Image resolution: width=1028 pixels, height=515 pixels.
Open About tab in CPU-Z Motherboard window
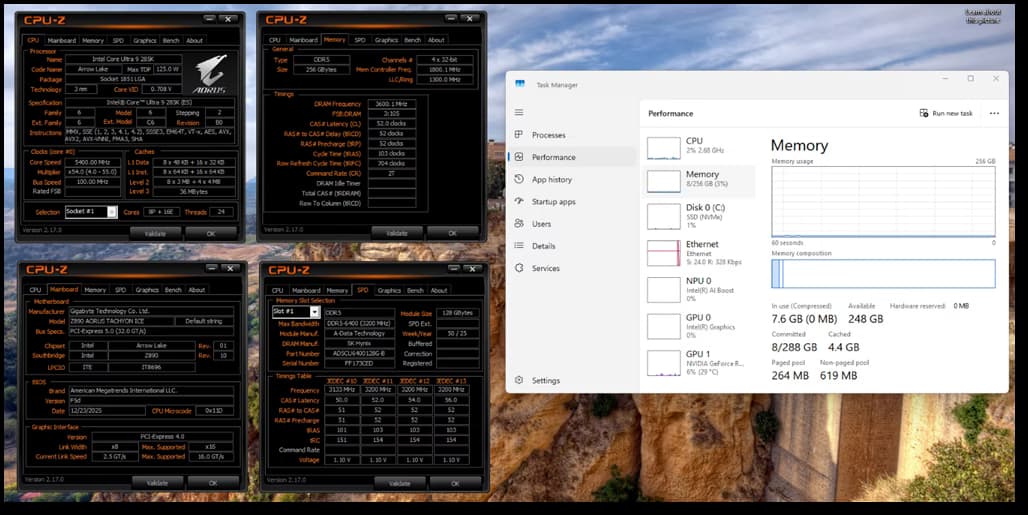point(197,290)
